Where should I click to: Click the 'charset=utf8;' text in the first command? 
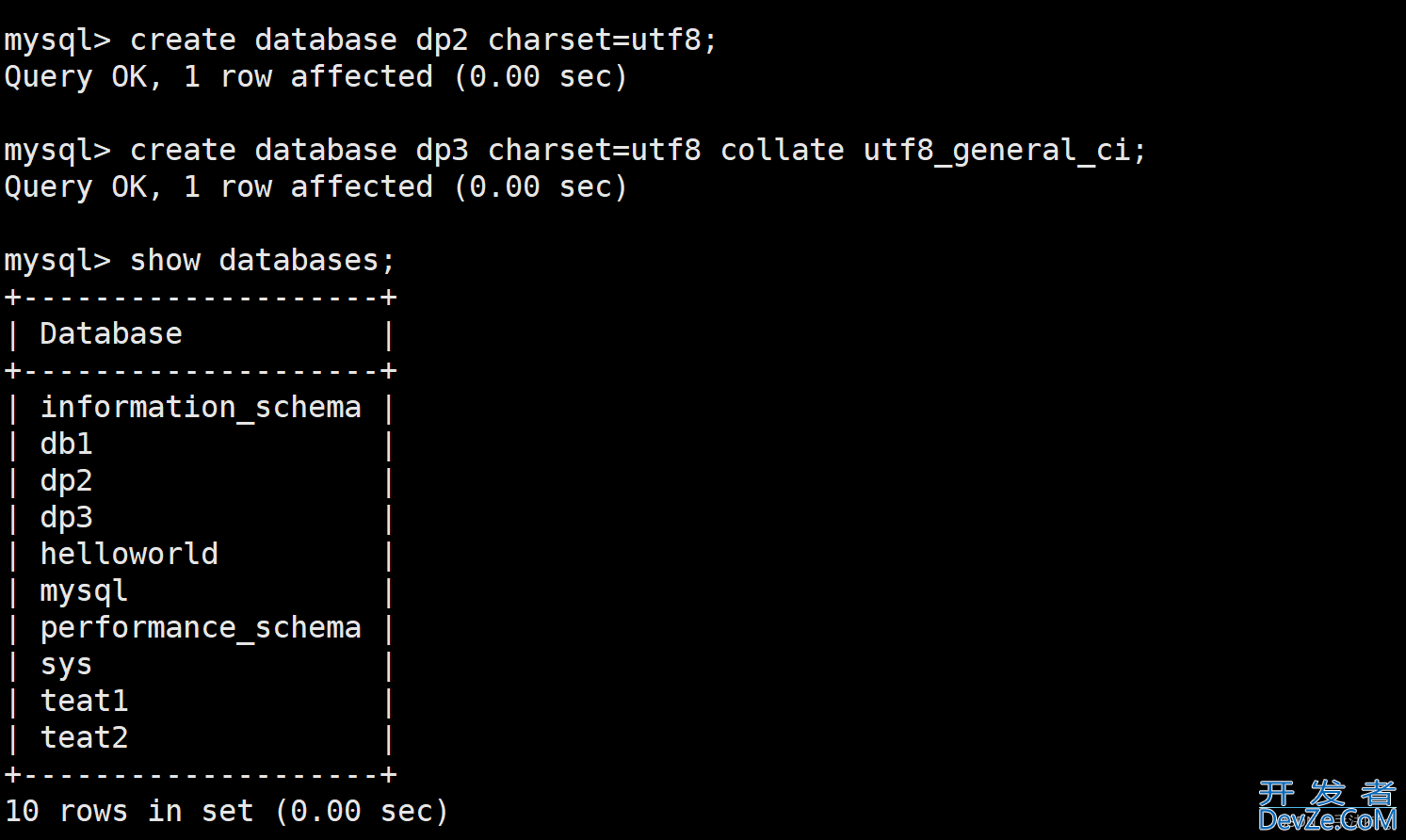[x=603, y=40]
